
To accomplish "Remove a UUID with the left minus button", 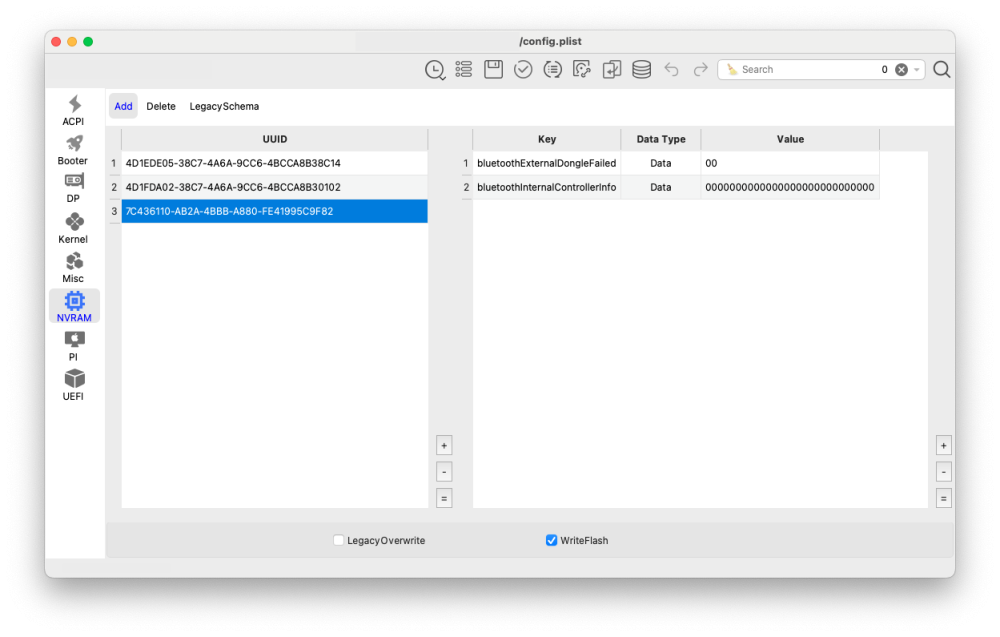I will click(x=445, y=472).
